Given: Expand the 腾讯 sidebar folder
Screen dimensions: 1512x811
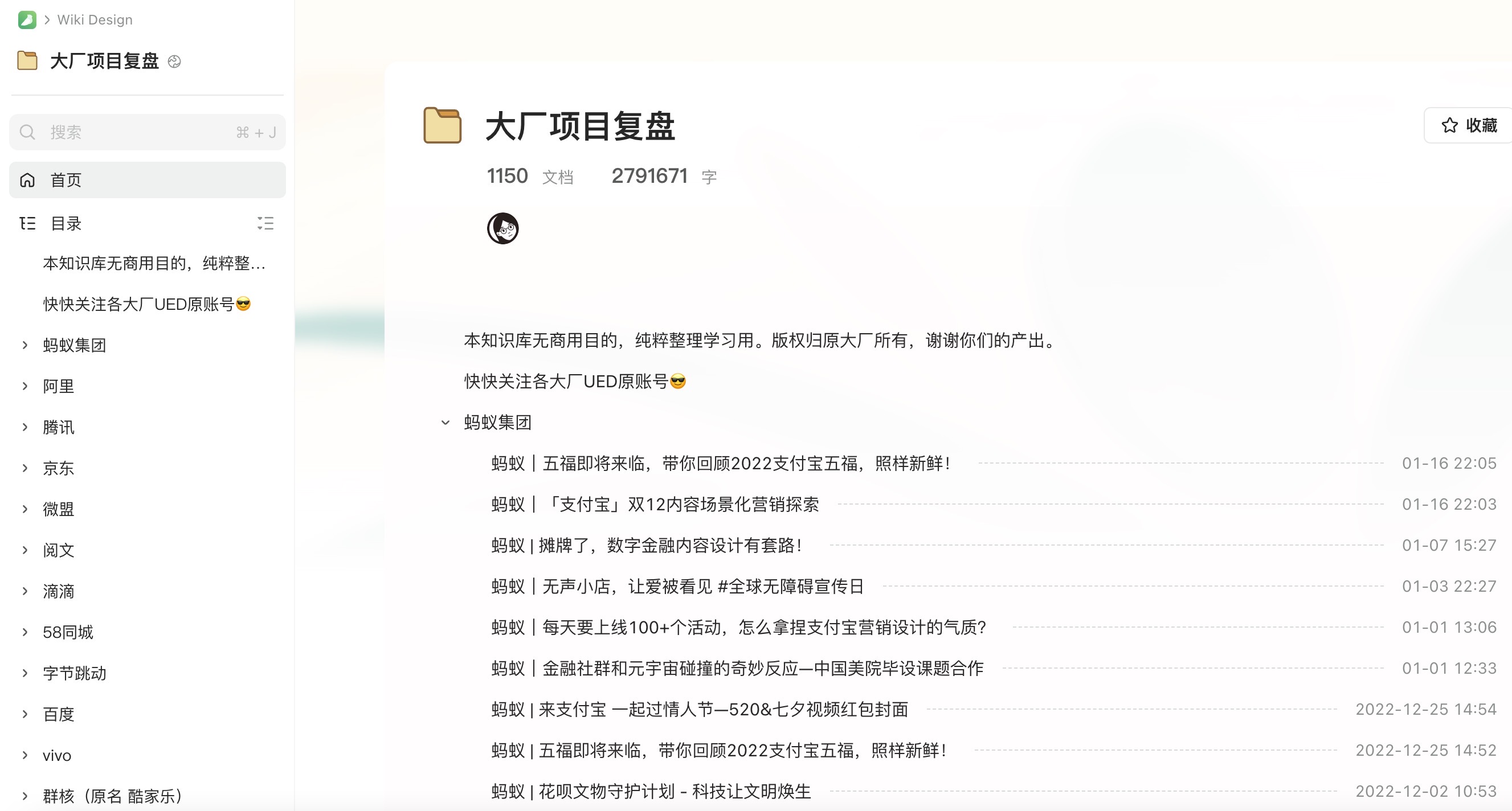Looking at the screenshot, I should [x=24, y=427].
